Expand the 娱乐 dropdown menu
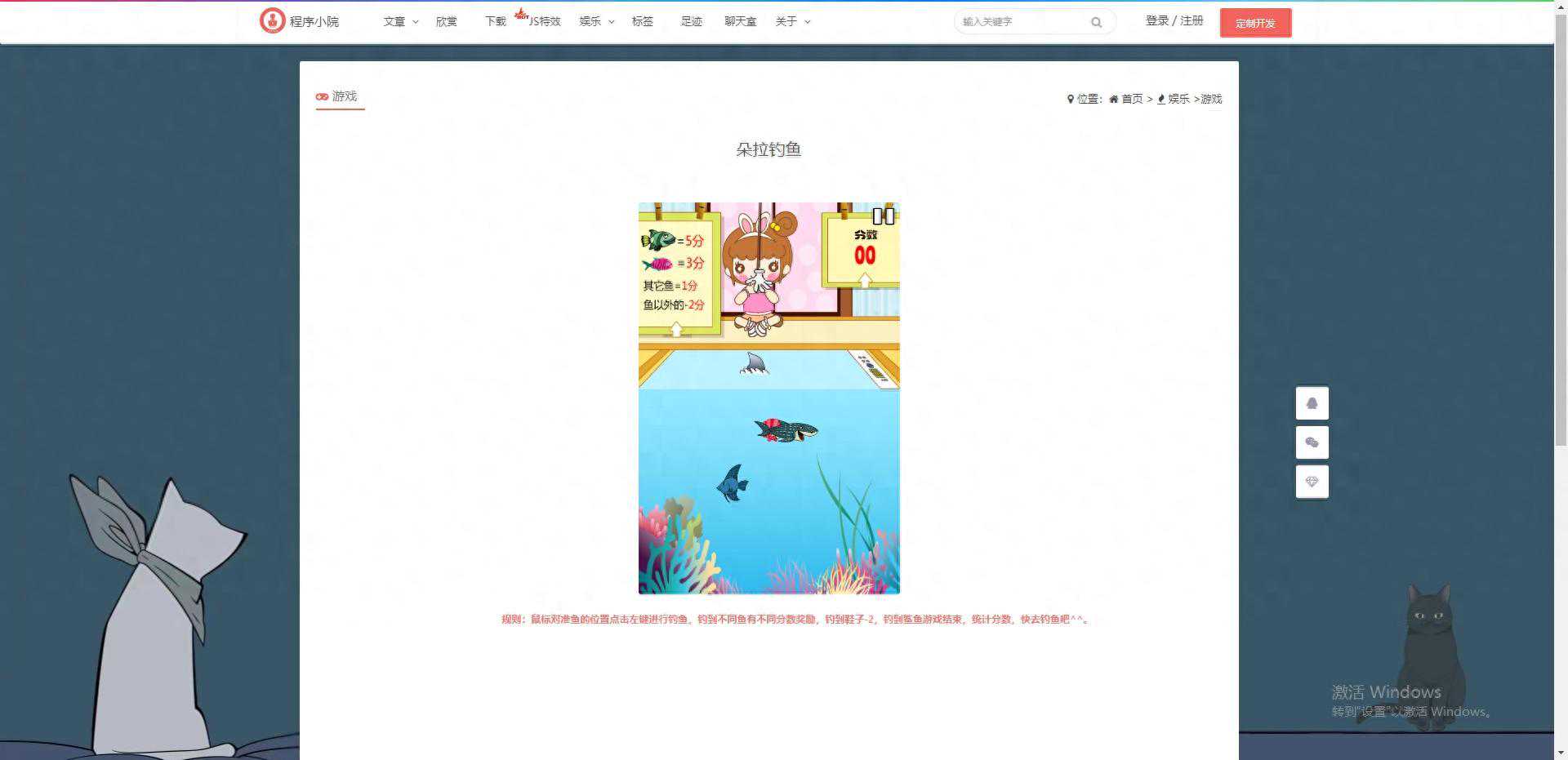 tap(590, 22)
